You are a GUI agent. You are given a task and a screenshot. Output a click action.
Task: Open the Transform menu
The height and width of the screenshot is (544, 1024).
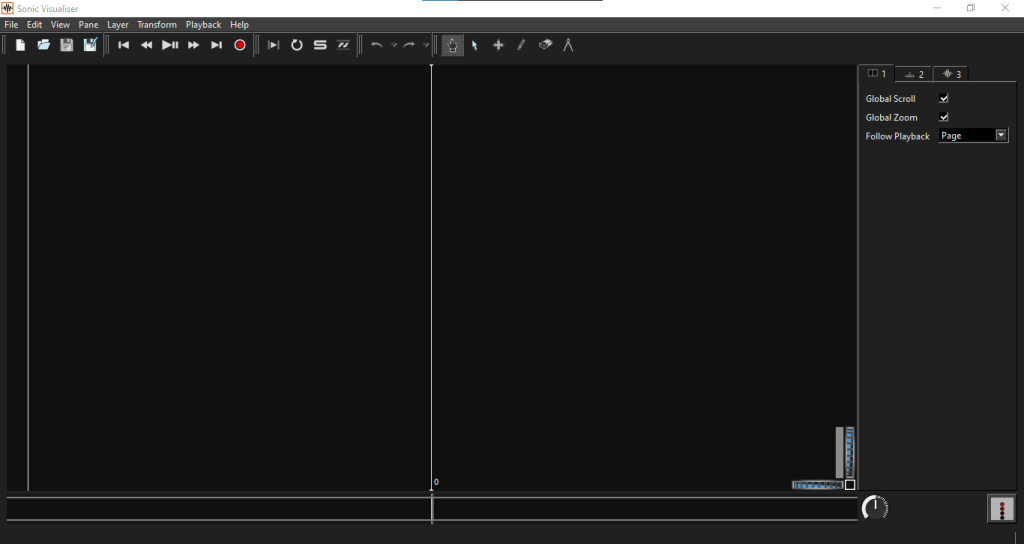click(x=157, y=25)
